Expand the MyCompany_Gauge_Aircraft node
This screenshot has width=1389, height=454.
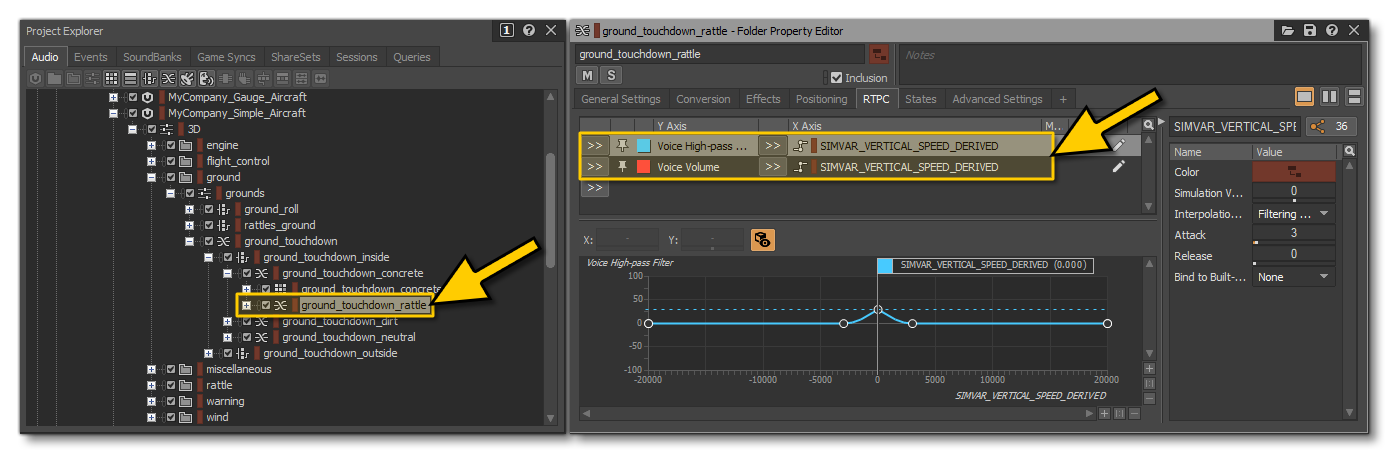click(113, 97)
